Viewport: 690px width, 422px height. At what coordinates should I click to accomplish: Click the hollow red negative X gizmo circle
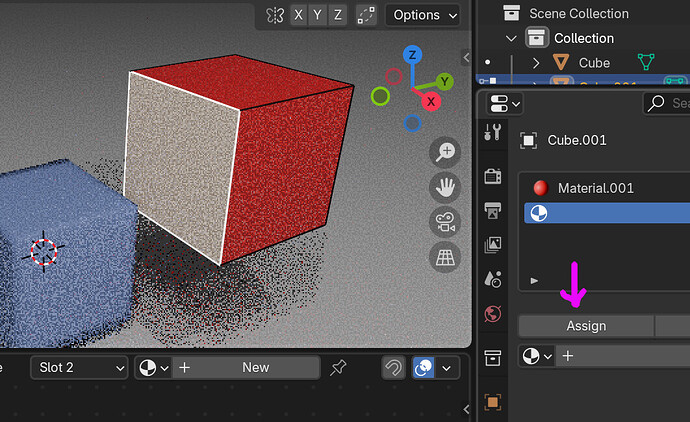[393, 77]
